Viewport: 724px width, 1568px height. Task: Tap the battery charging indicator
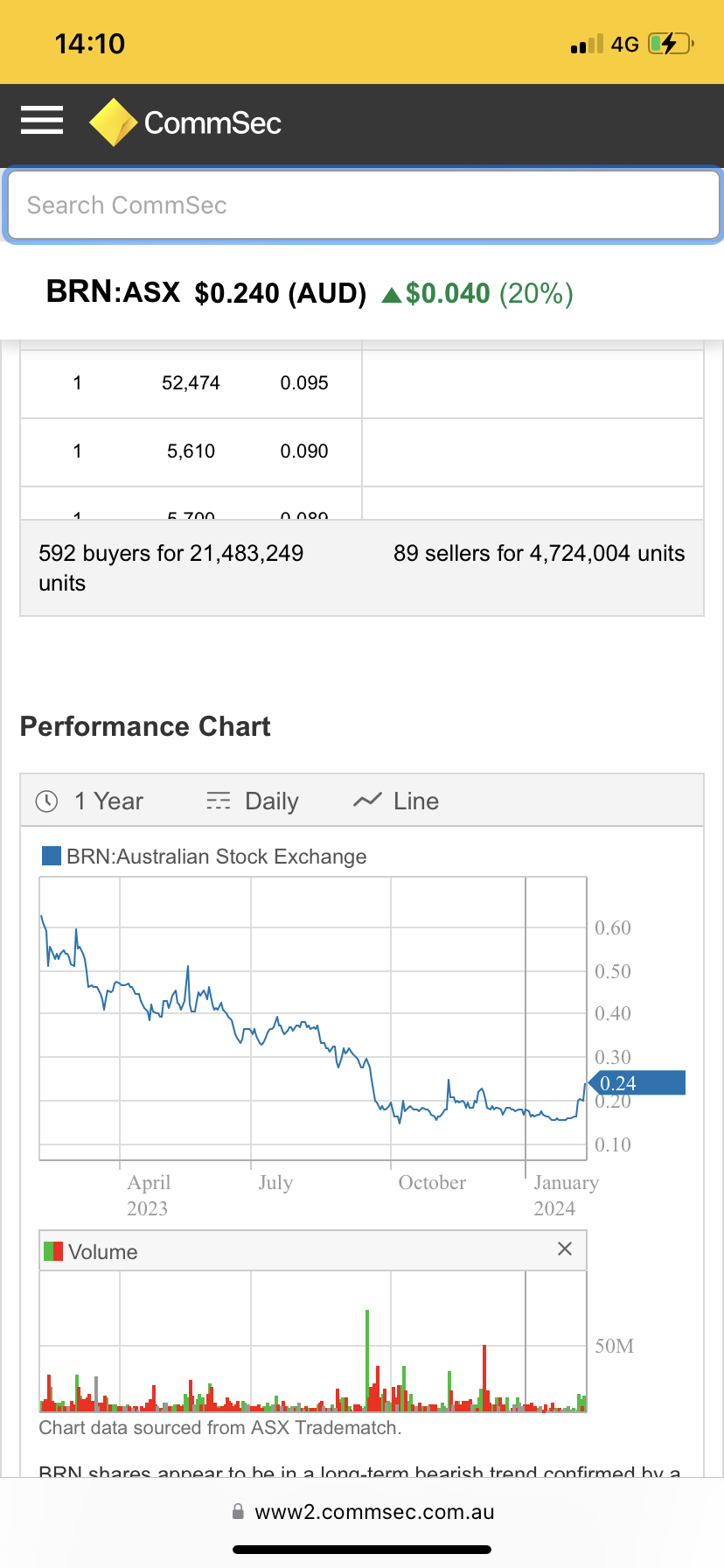click(x=672, y=43)
